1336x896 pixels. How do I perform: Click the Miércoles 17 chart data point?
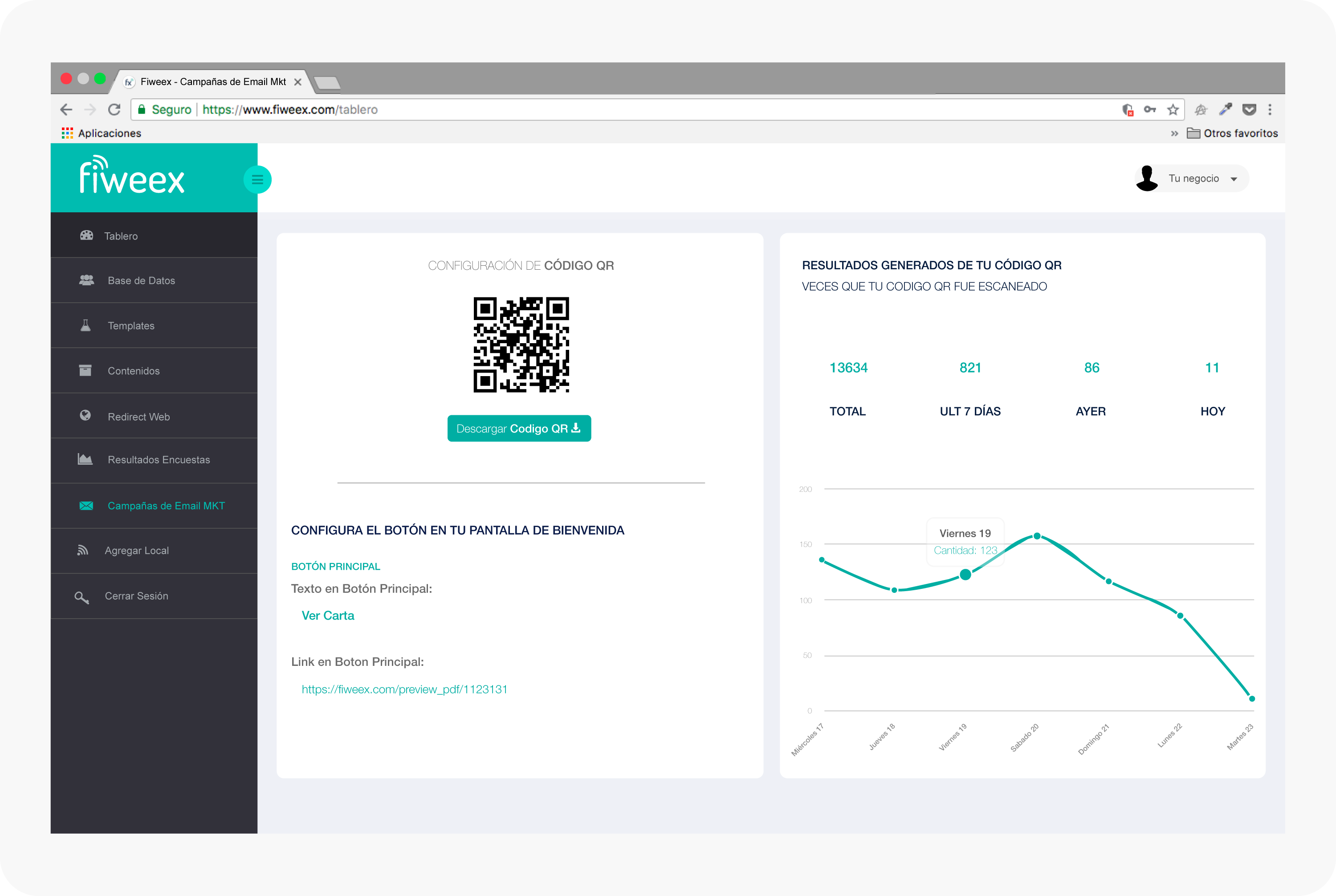822,560
